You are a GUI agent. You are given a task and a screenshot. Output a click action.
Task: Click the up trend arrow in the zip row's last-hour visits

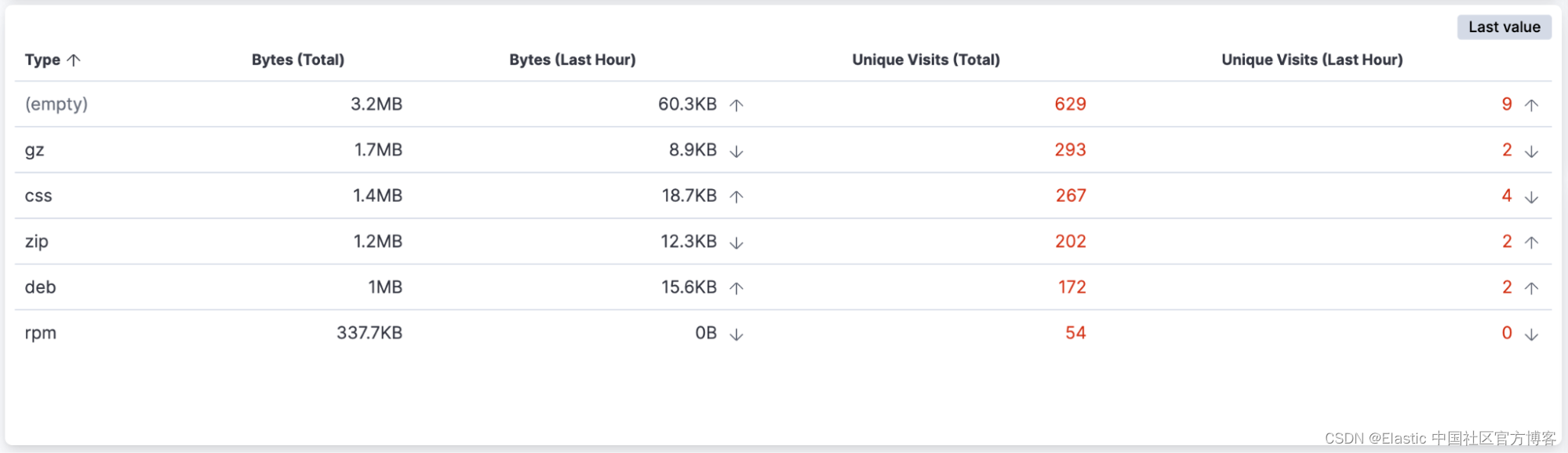[x=1531, y=243]
